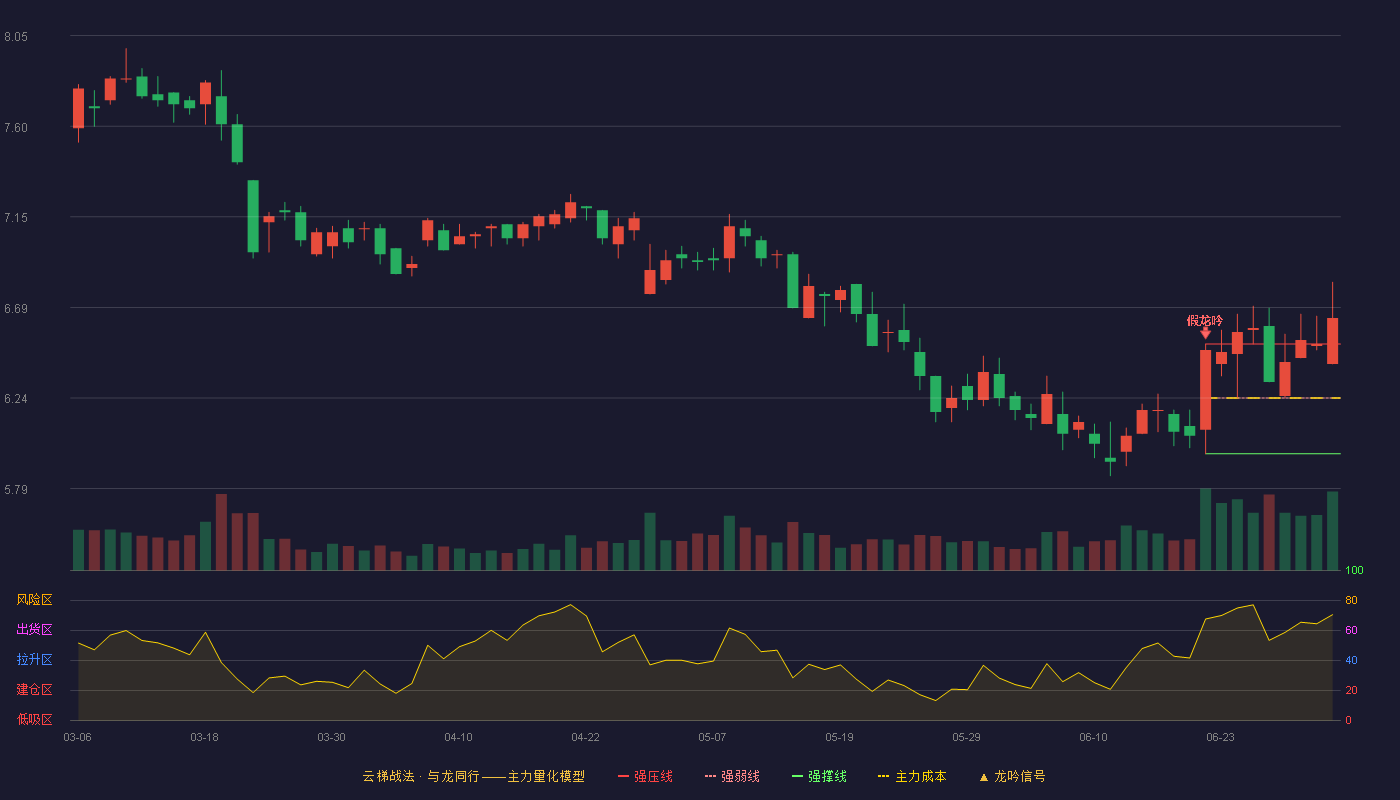Screen dimensions: 1400x800
Task: Click the large green candlestick after 03-18
Action: coord(253,216)
